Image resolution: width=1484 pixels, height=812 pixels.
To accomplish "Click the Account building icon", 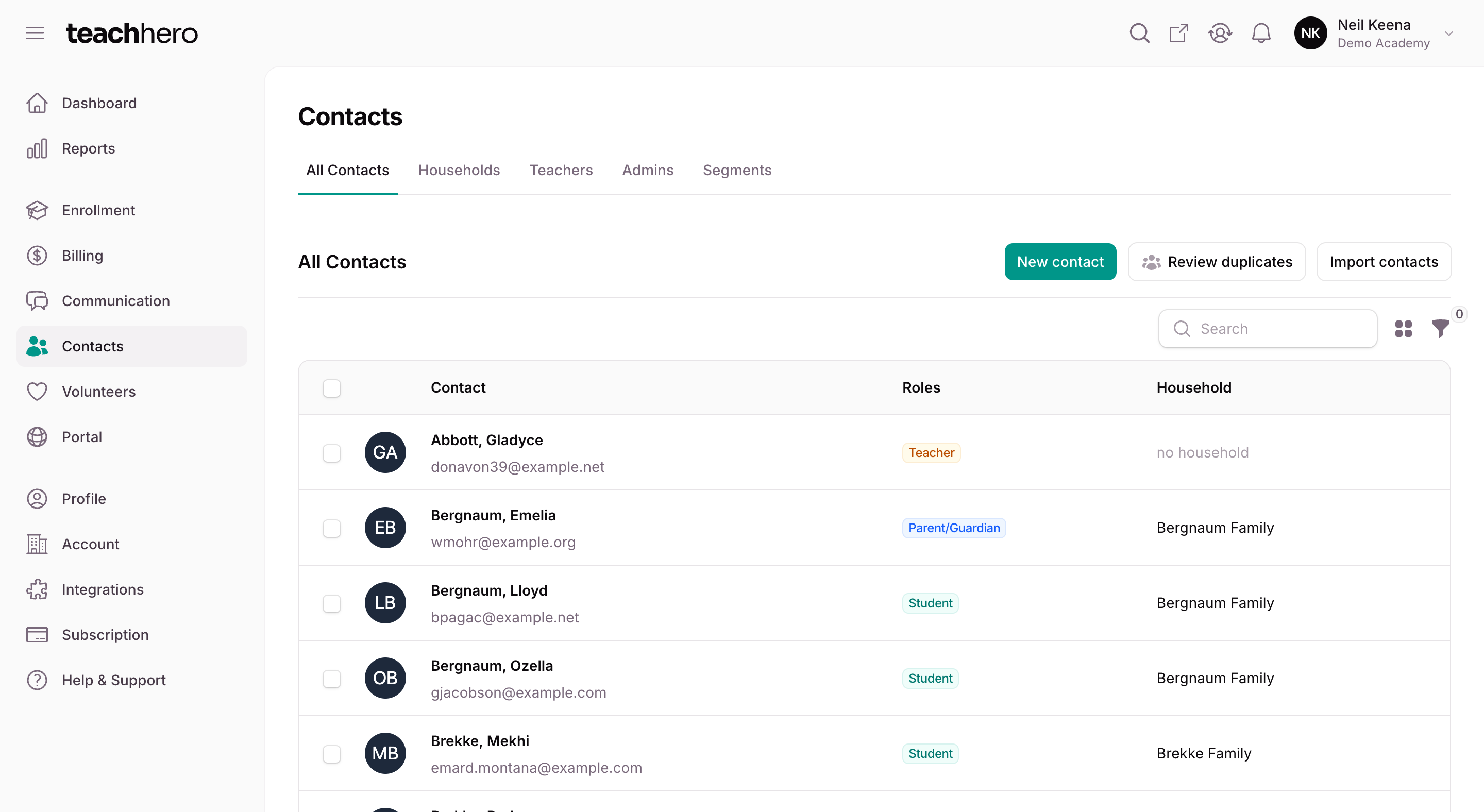I will point(37,544).
